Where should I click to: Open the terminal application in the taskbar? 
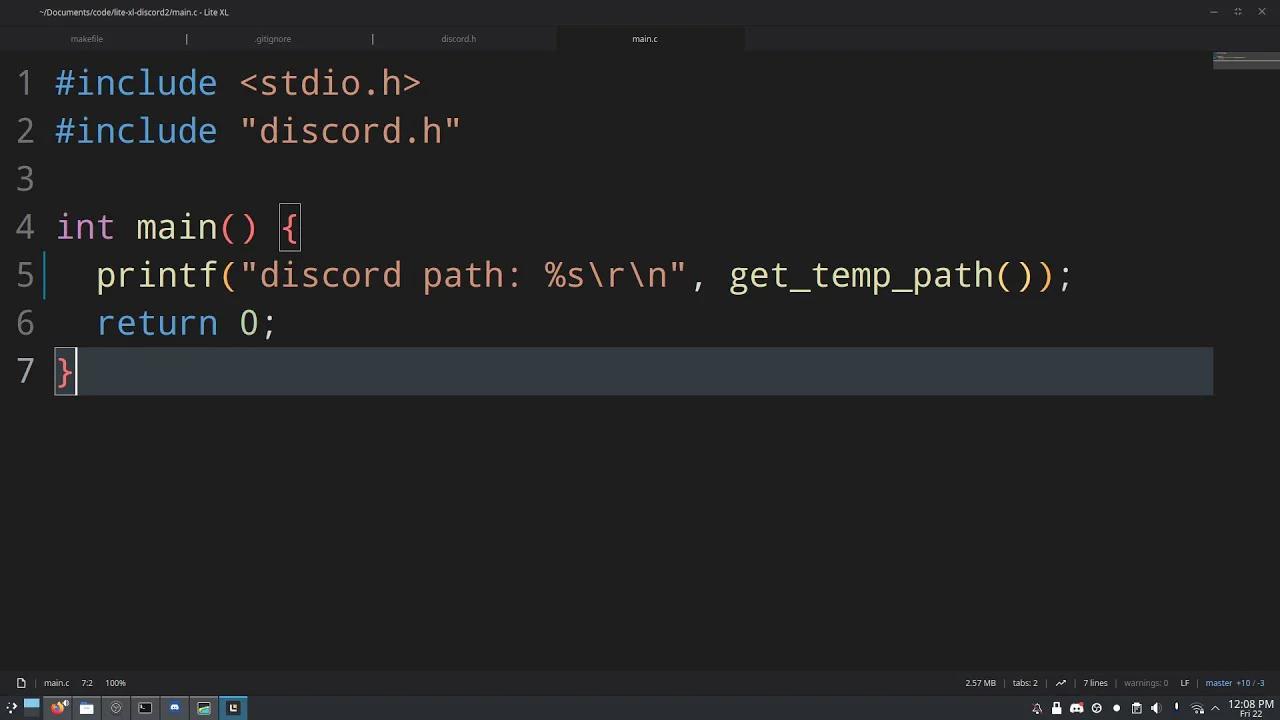(145, 707)
